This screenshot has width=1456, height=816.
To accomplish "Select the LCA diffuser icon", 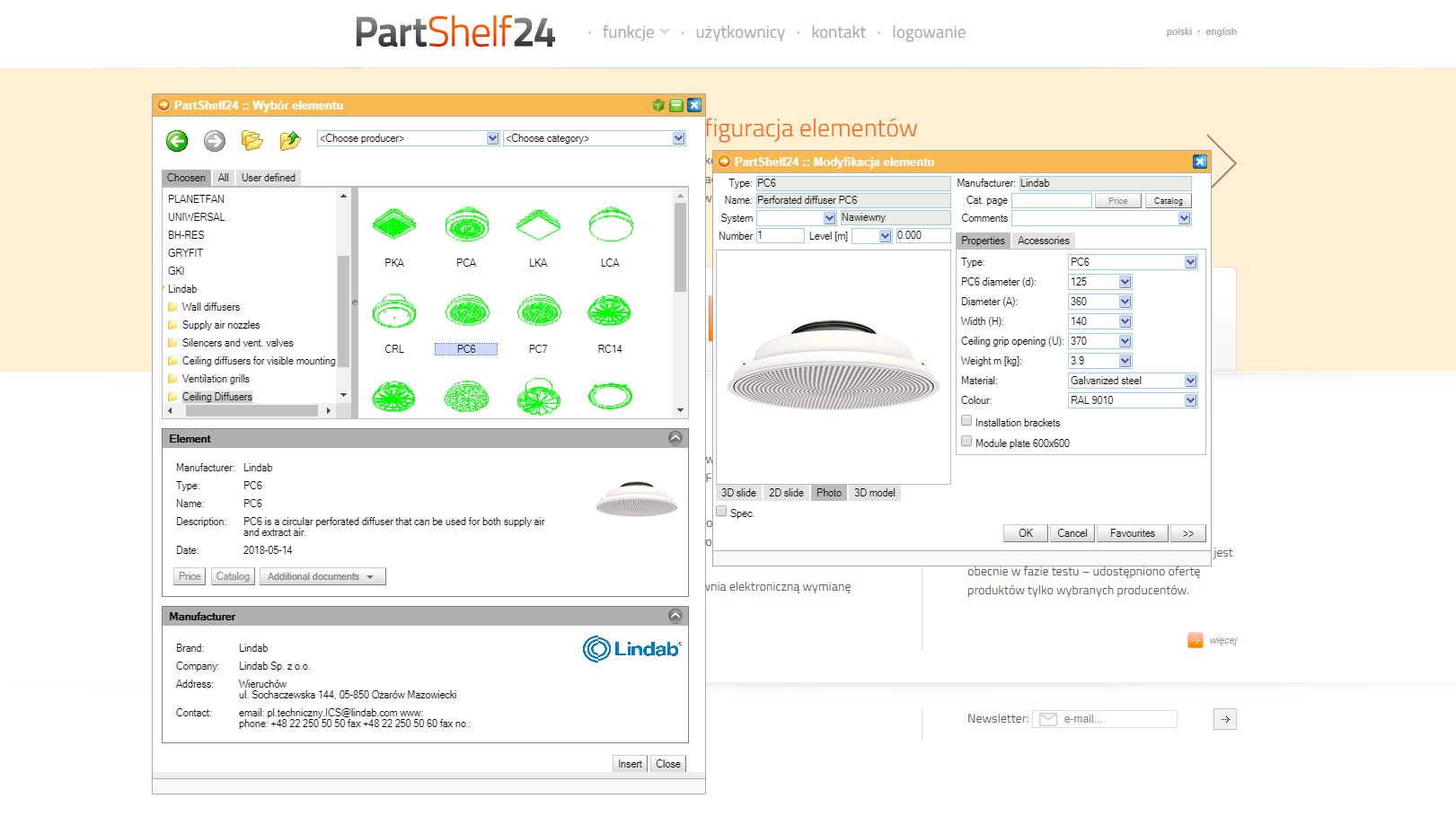I will 610,224.
